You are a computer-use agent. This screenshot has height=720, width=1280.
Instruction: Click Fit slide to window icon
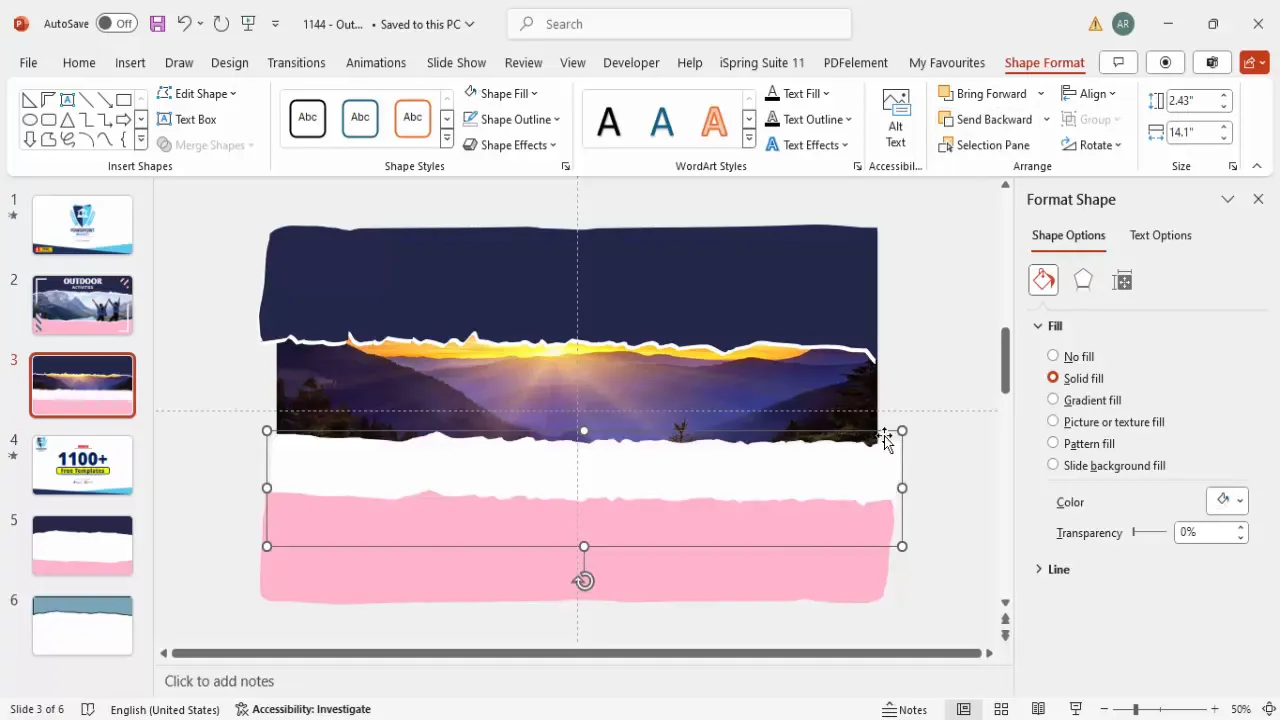1268,709
